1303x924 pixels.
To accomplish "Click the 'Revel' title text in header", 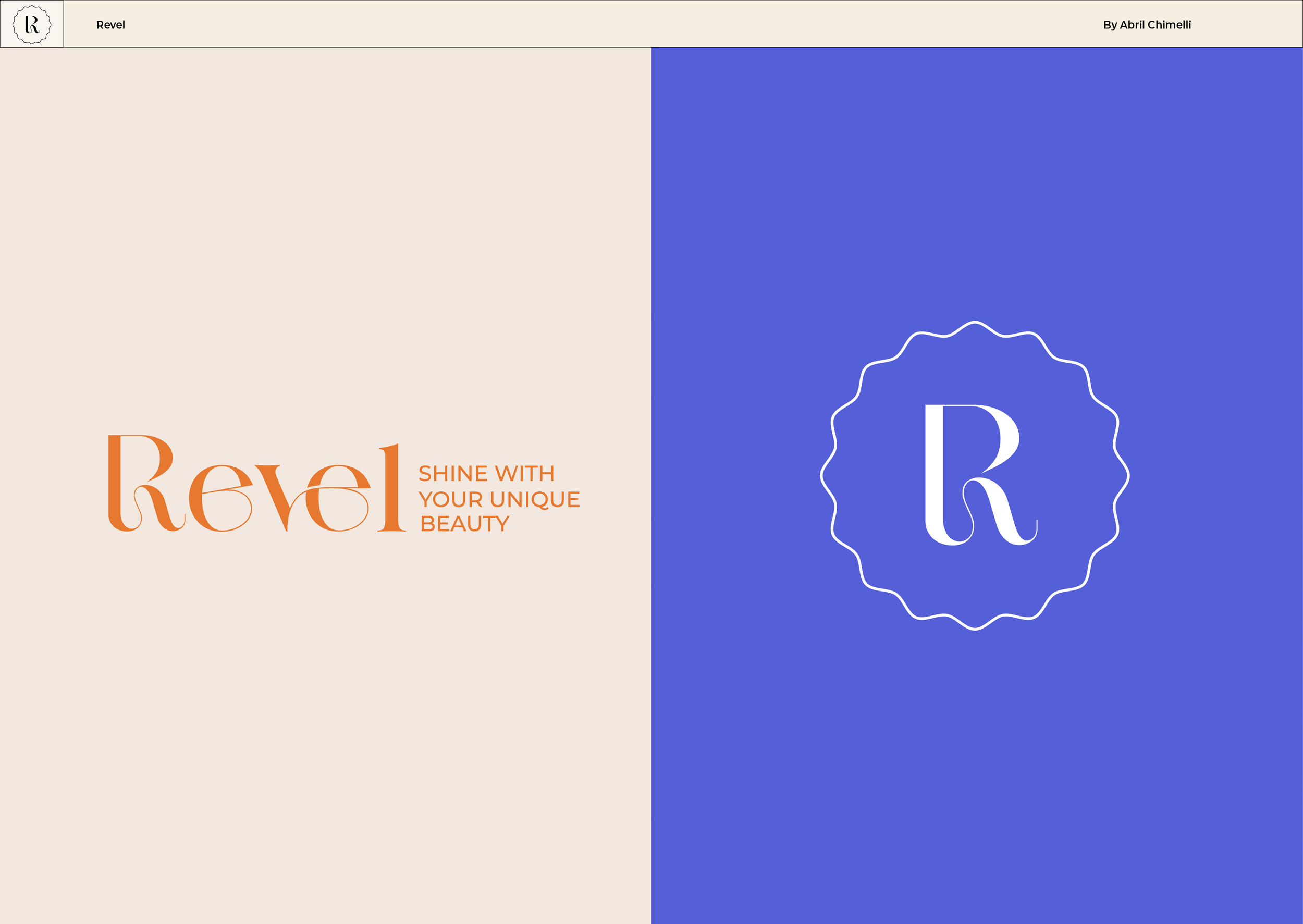I will click(x=110, y=24).
